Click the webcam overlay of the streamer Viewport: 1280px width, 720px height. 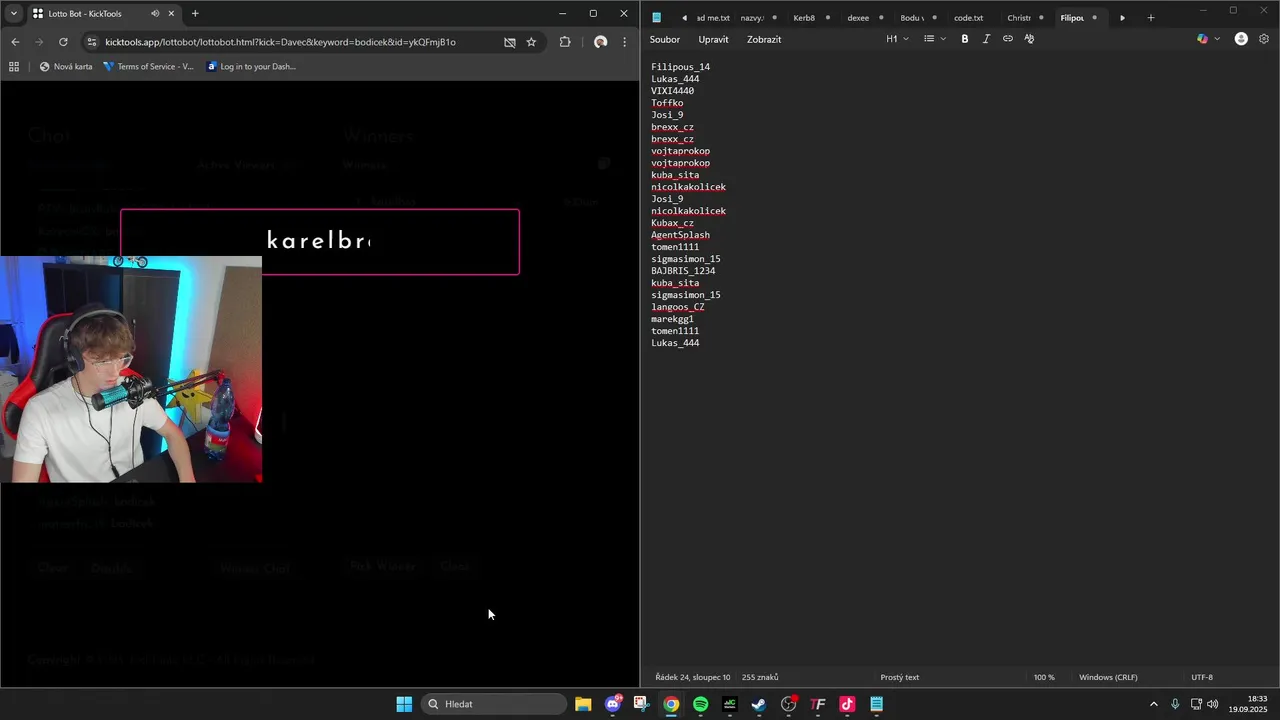point(131,370)
